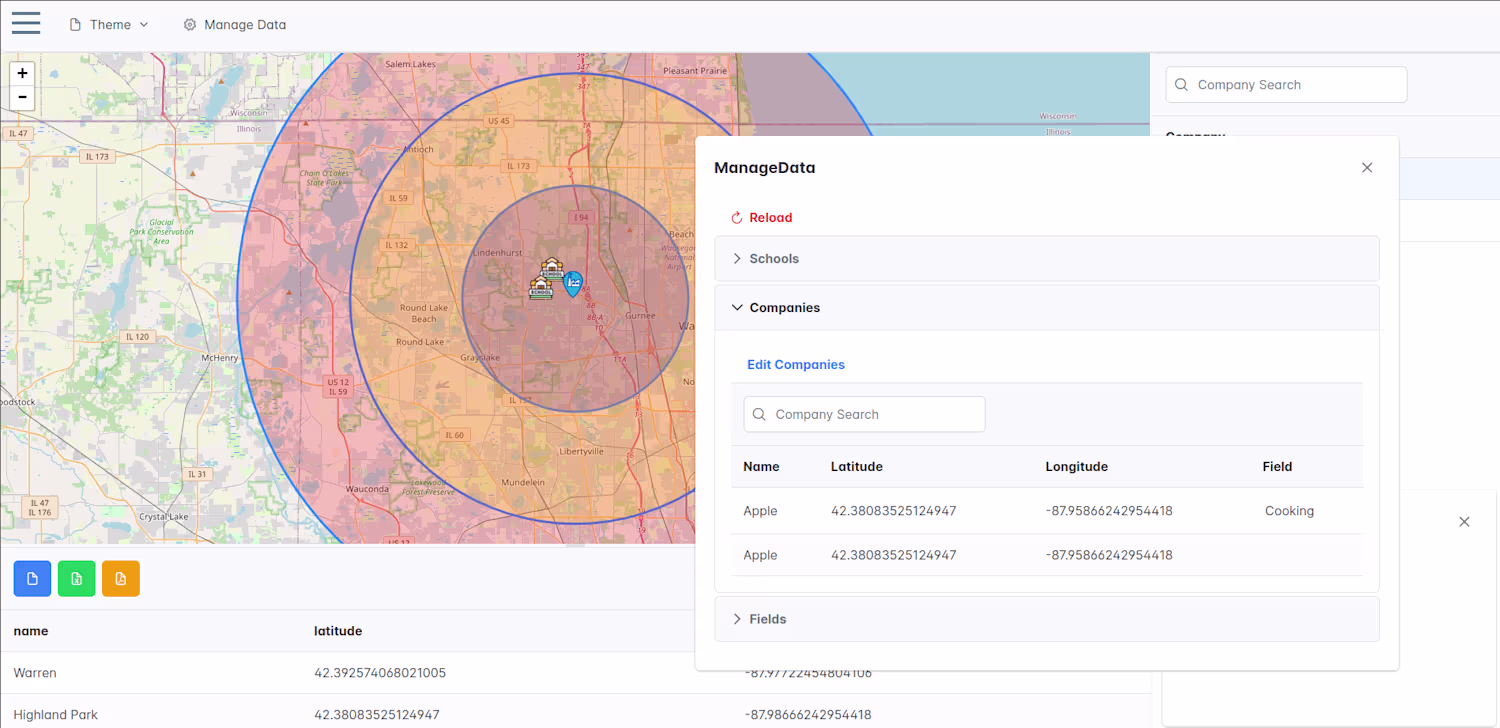The height and width of the screenshot is (728, 1500).
Task: Click the blue CSV file export button
Action: point(32,579)
